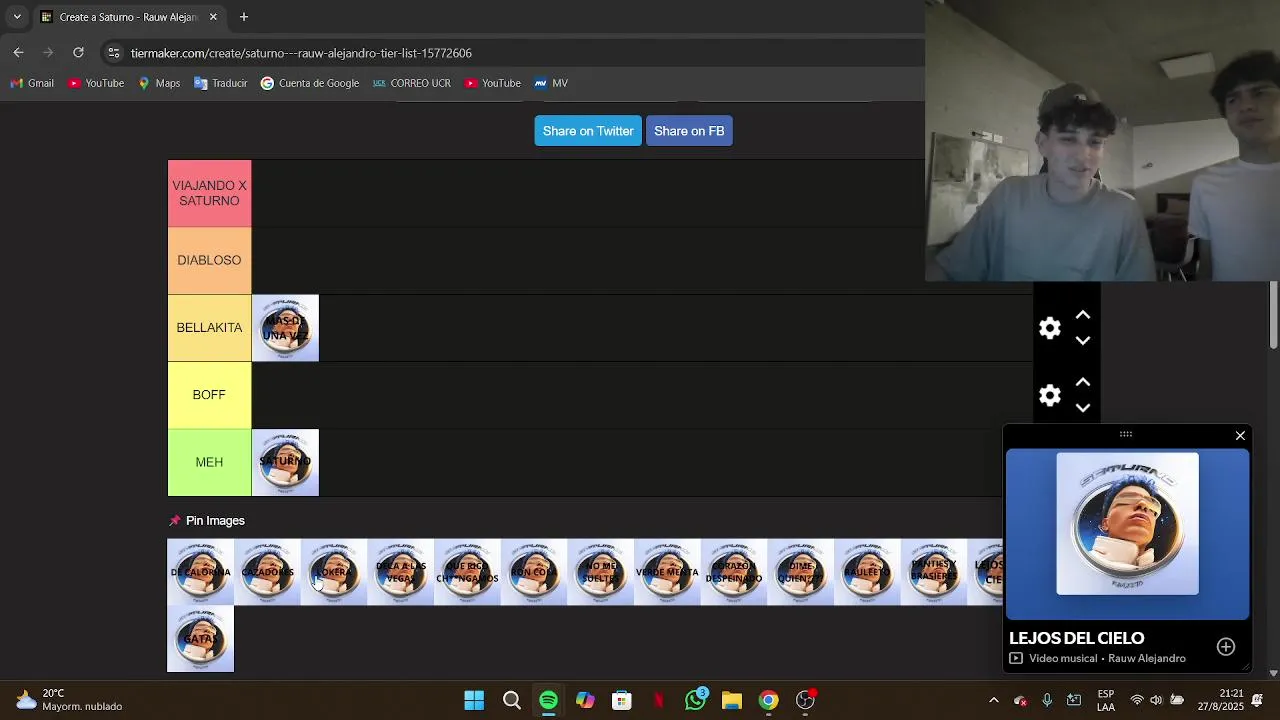
Task: Pick GATAS song image
Action: 200,639
